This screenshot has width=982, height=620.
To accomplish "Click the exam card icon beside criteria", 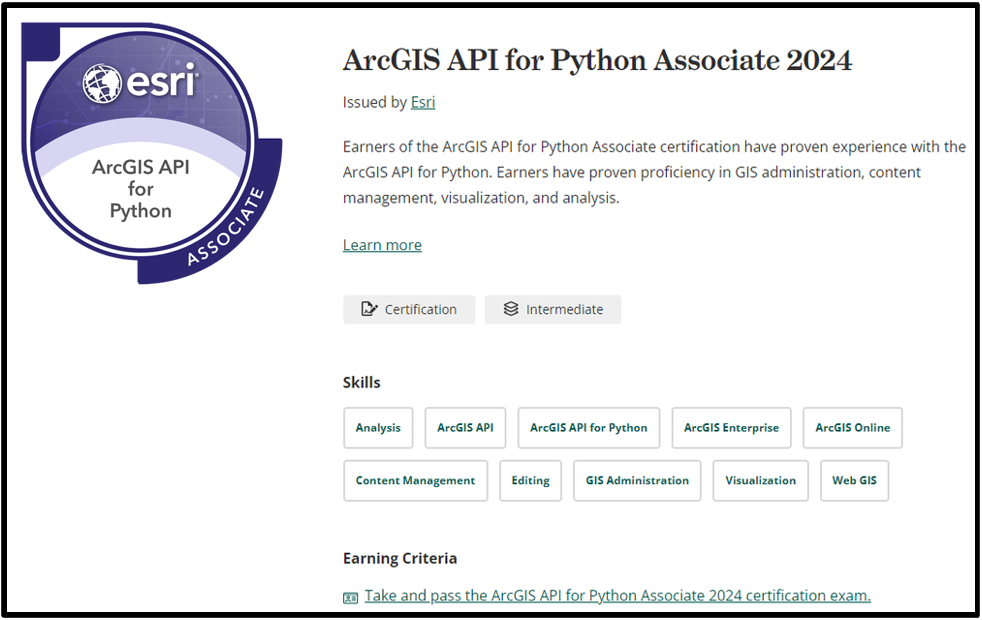I will tap(351, 597).
